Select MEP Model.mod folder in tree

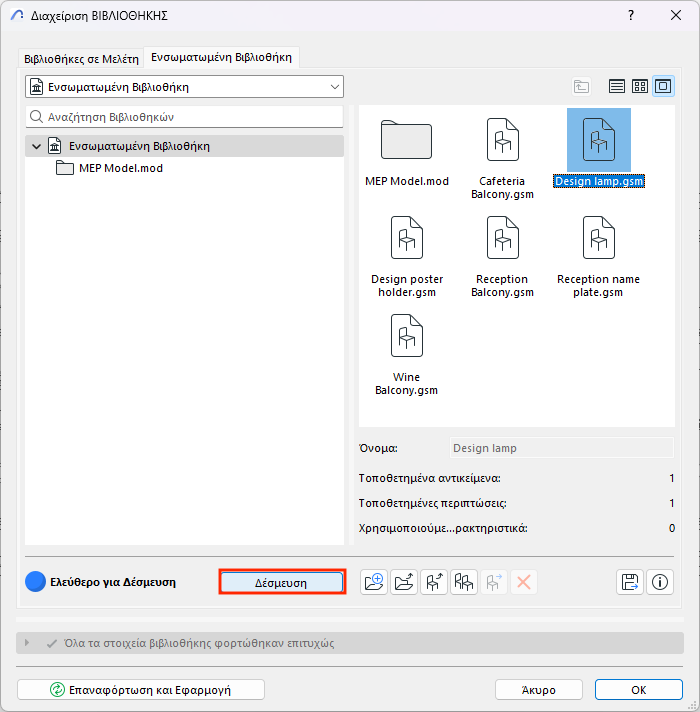109,168
